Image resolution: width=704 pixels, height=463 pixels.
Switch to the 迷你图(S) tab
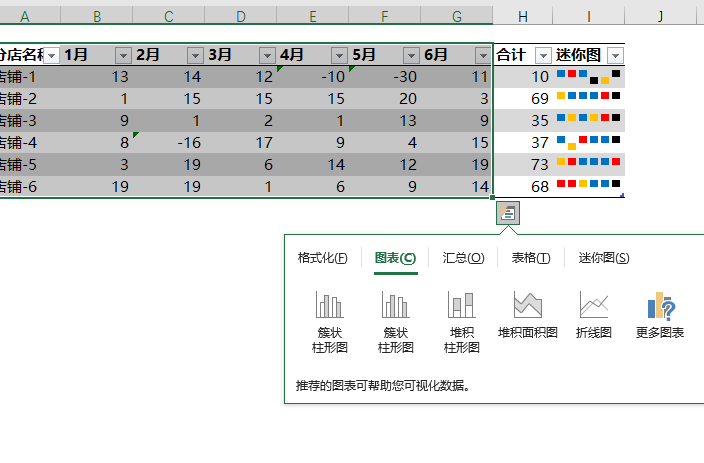[x=604, y=258]
